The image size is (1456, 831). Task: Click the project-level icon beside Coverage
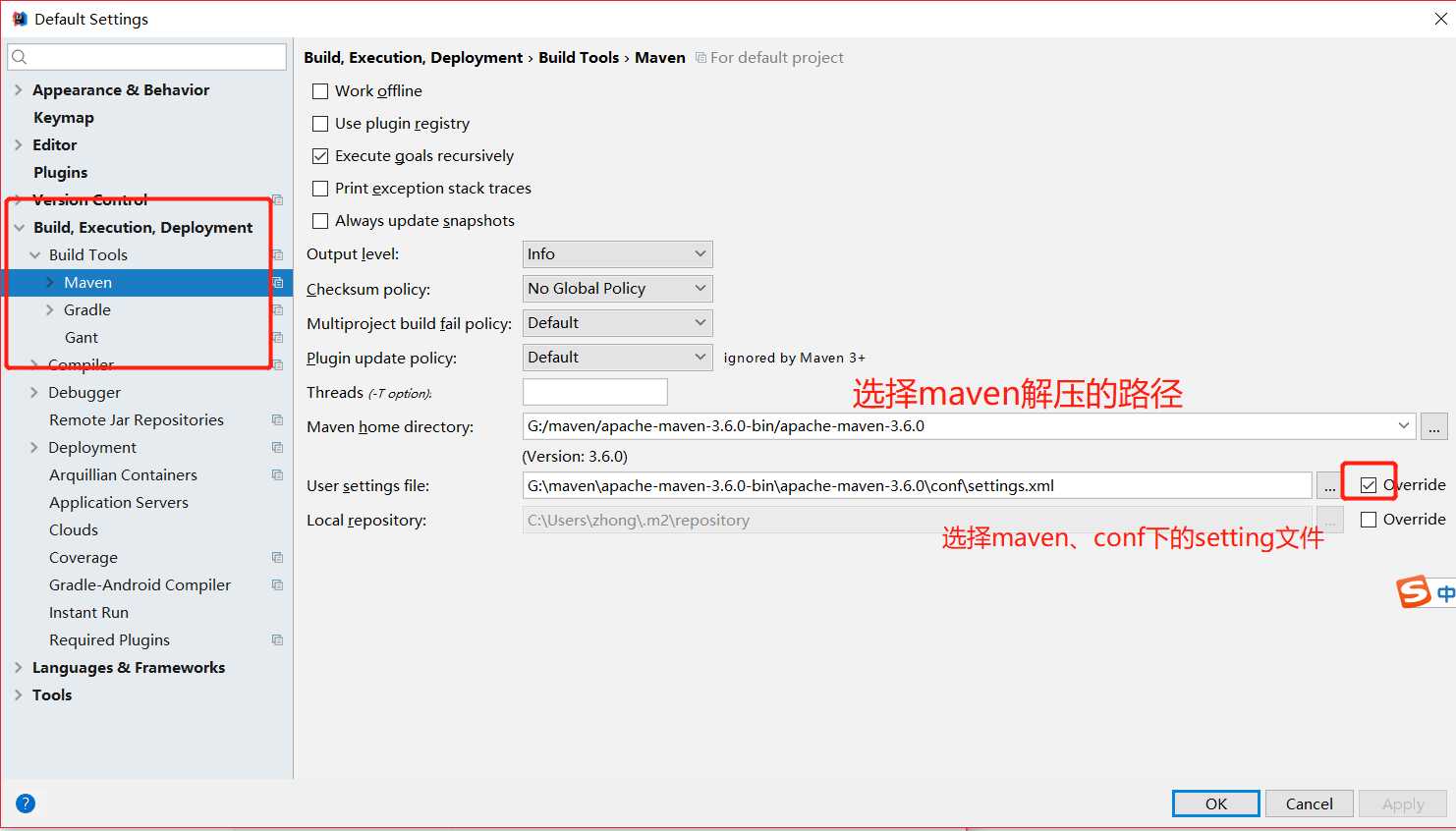(278, 558)
